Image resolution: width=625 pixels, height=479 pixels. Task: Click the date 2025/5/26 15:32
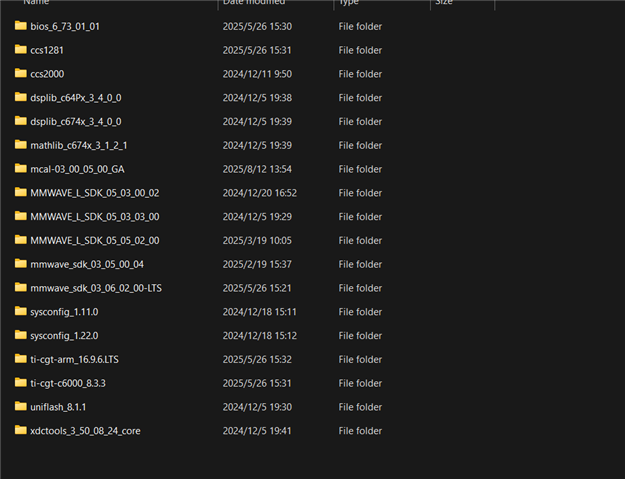257,359
